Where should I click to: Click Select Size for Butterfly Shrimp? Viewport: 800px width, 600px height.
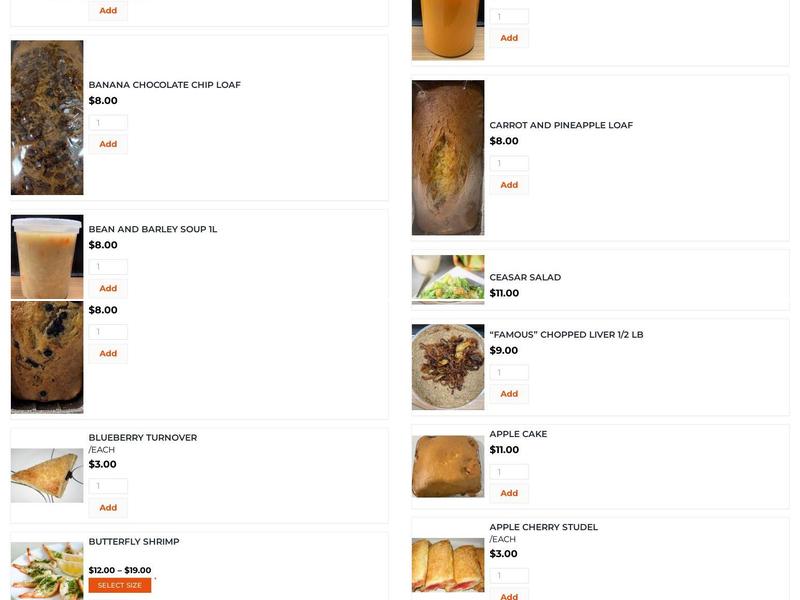pyautogui.click(x=119, y=585)
